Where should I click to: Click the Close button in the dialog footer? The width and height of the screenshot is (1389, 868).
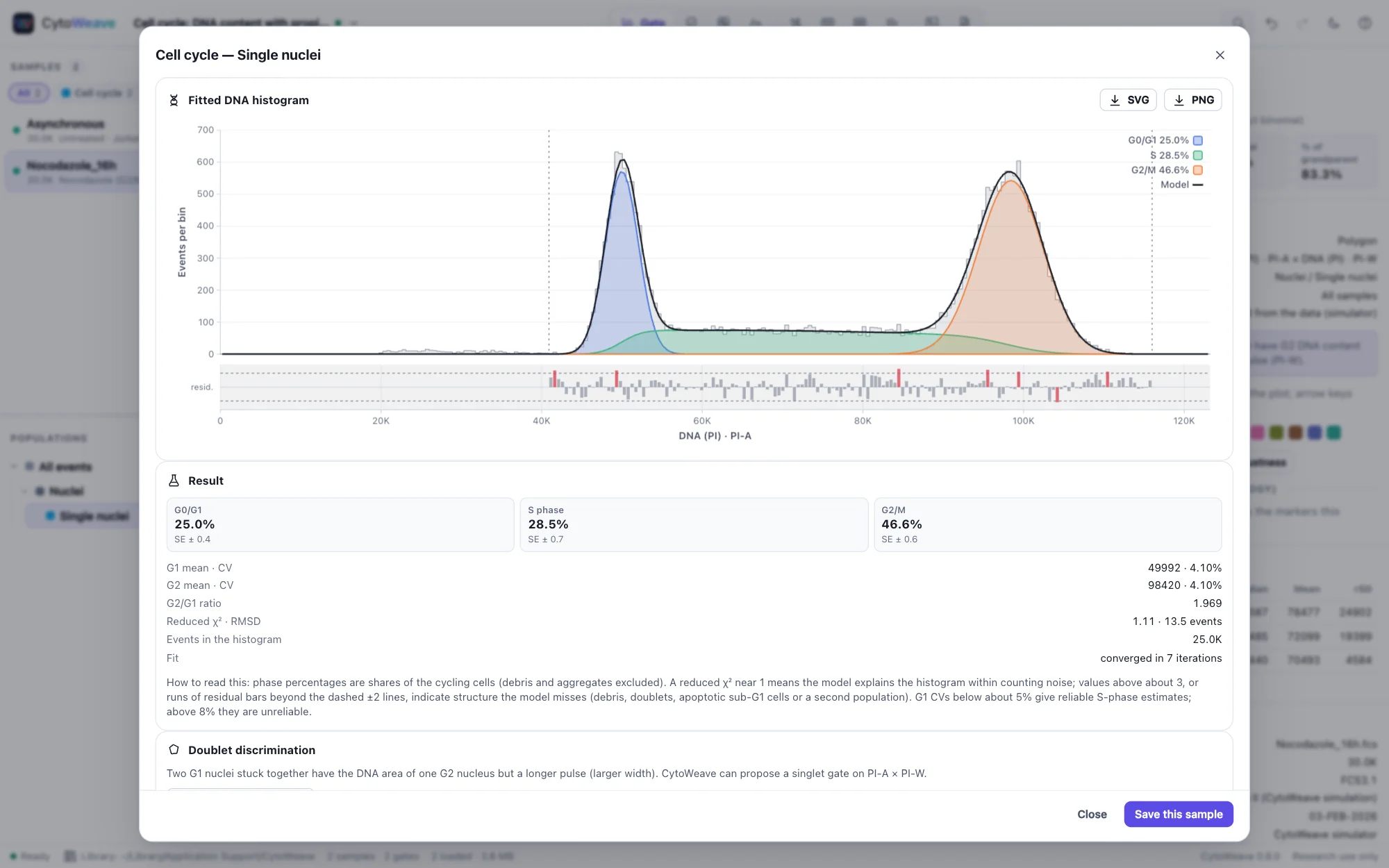coord(1092,814)
